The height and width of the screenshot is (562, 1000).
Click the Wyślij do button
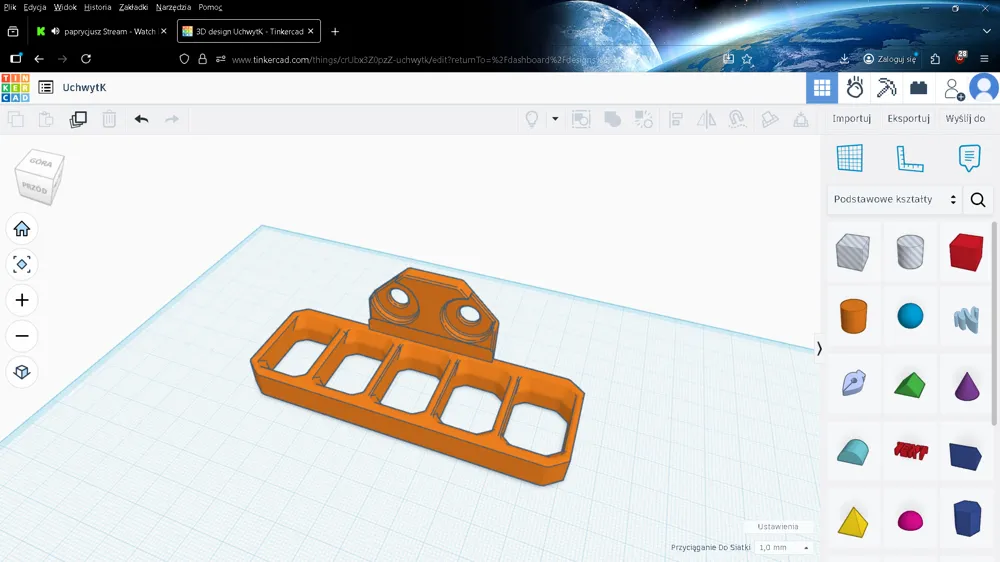[965, 119]
